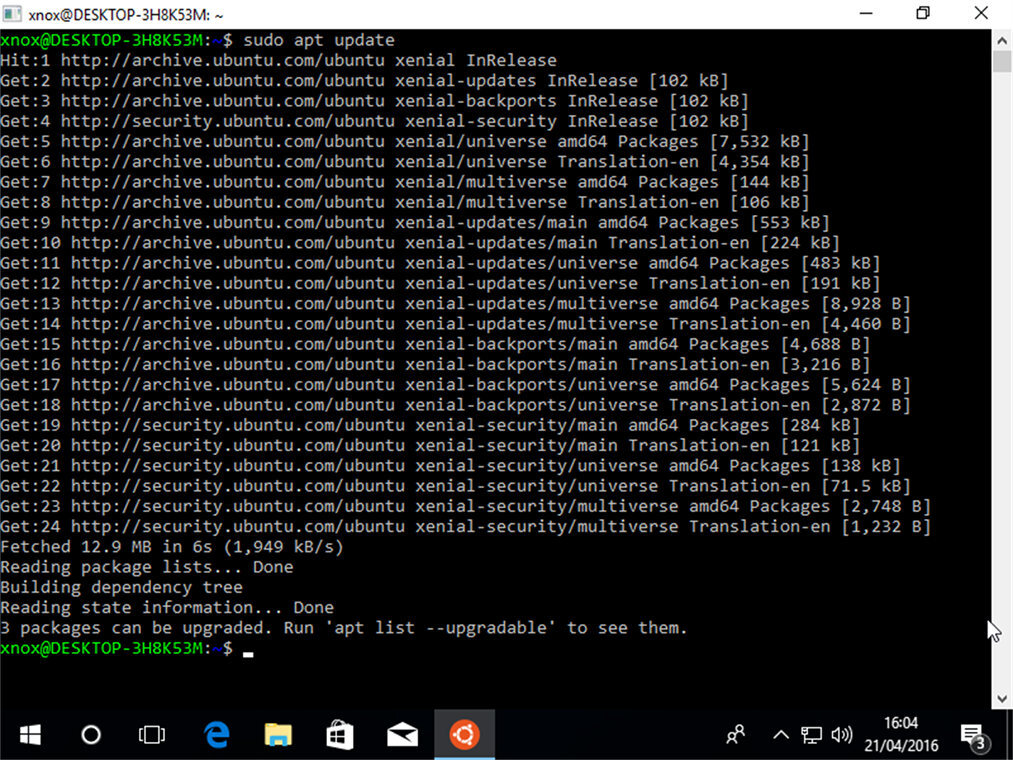Select the running Ubuntu Bash taskbar icon
This screenshot has height=760, width=1013.
[x=464, y=735]
